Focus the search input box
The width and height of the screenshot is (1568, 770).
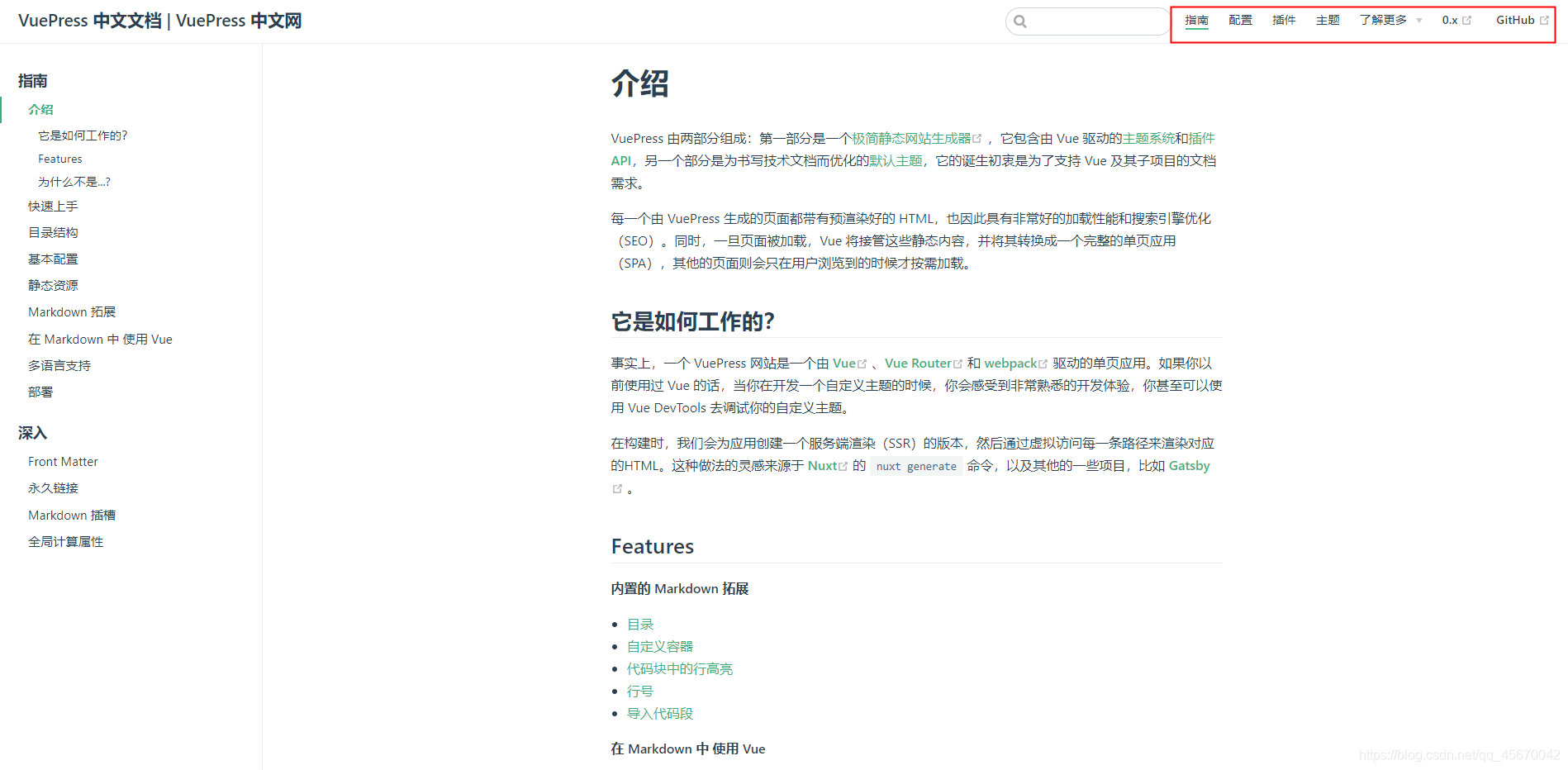tap(1087, 21)
